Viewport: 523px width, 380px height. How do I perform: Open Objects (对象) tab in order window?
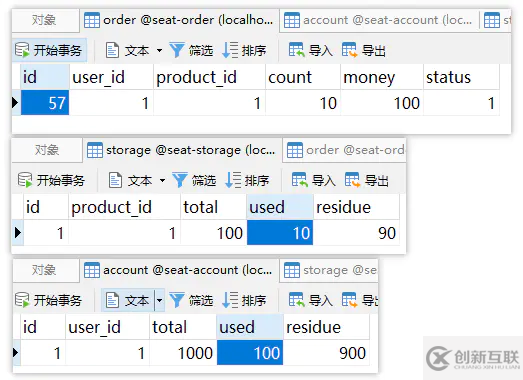pyautogui.click(x=45, y=20)
